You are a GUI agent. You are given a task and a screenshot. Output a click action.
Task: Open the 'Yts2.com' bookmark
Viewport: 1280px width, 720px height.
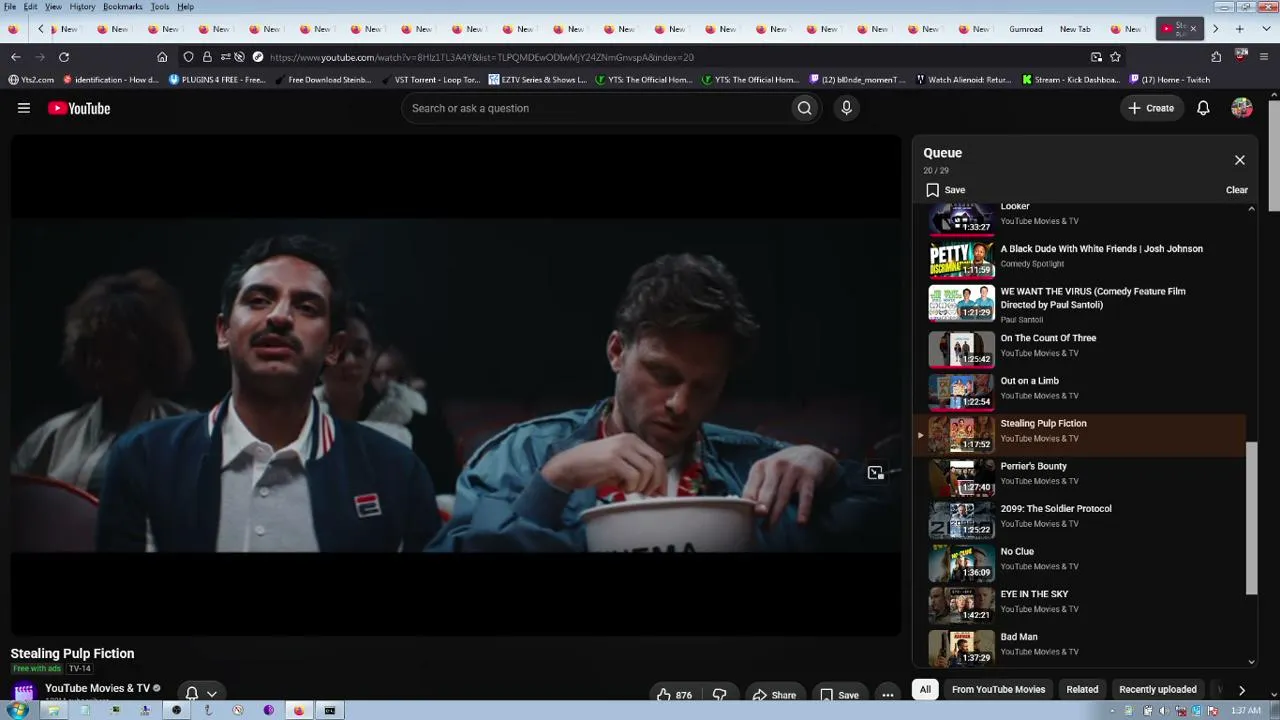click(31, 80)
